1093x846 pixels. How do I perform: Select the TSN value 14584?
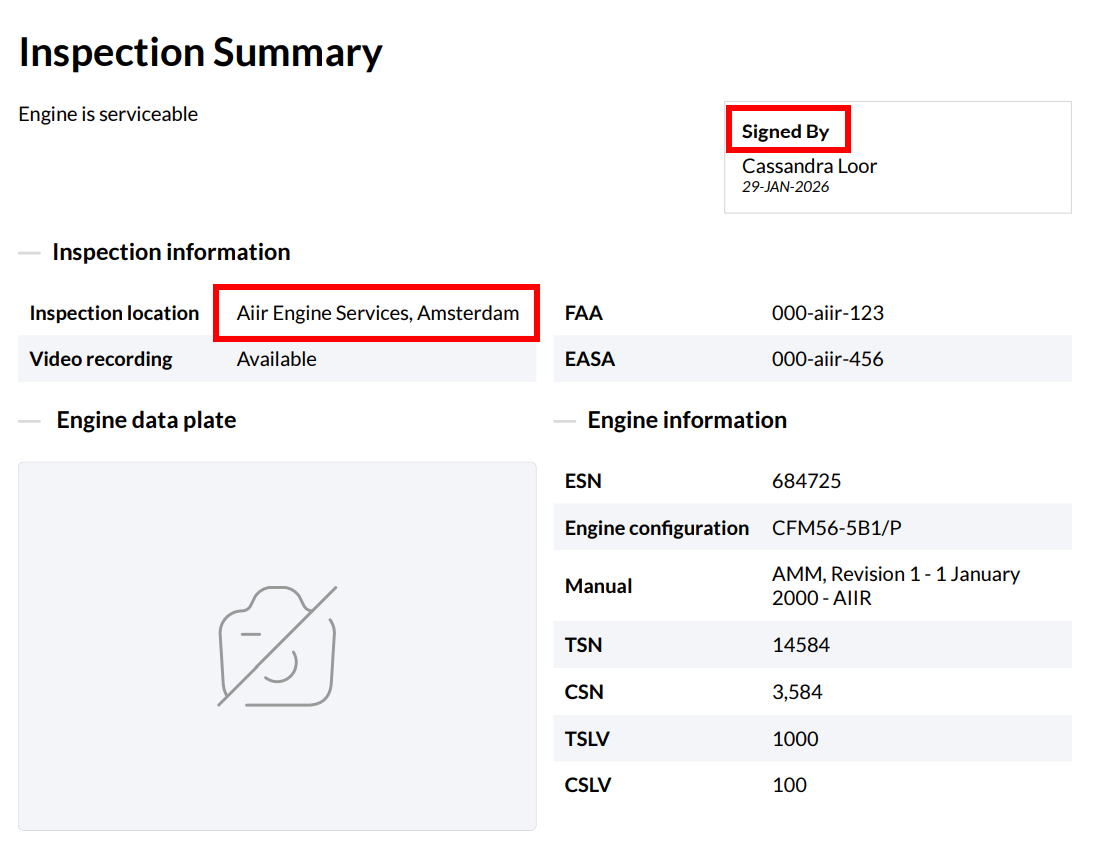pos(800,645)
